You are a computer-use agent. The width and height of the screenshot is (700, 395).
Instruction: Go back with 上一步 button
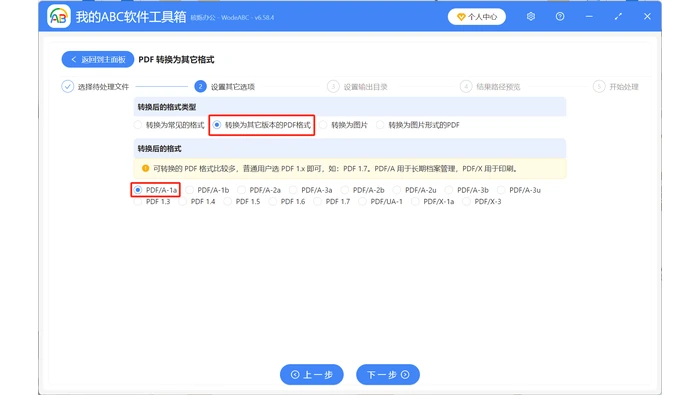pyautogui.click(x=312, y=374)
